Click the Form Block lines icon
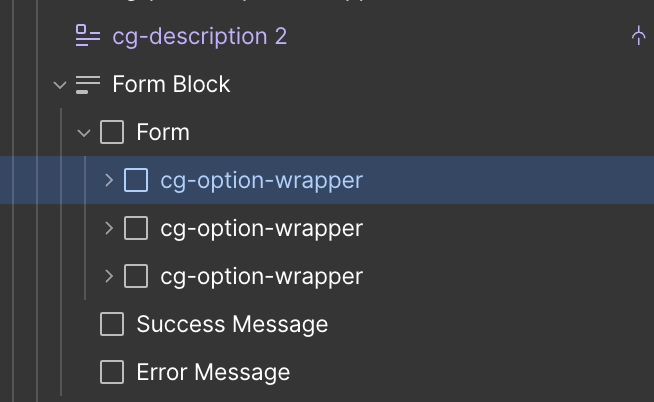This screenshot has width=654, height=402. 88,85
